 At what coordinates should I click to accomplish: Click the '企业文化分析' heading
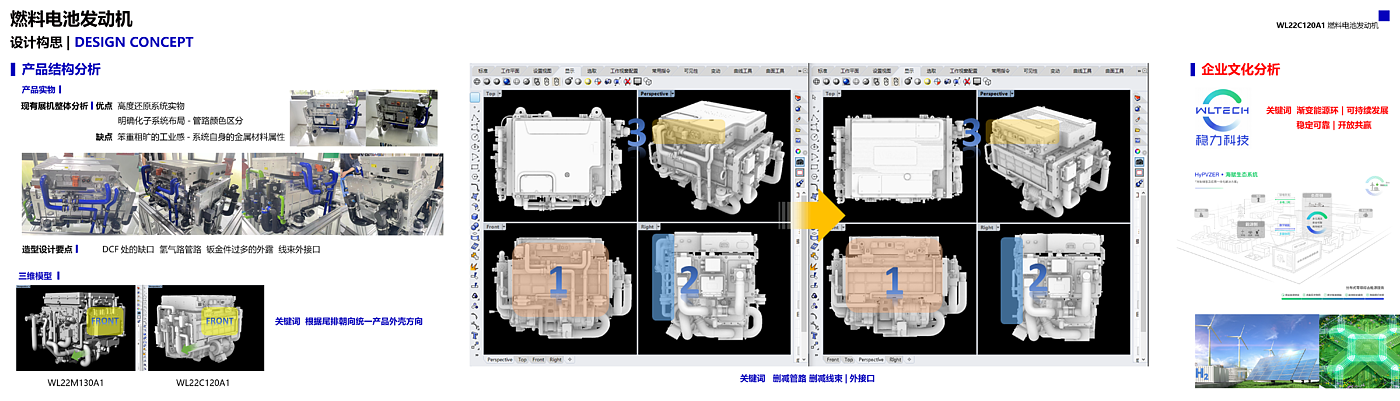pos(1240,69)
